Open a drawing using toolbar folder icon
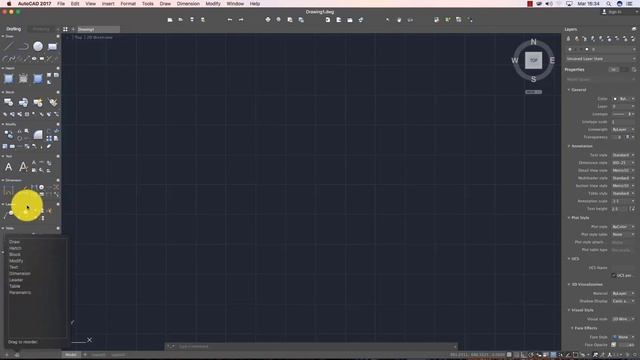Image resolution: width=640 pixels, height=360 pixels. tap(180, 20)
